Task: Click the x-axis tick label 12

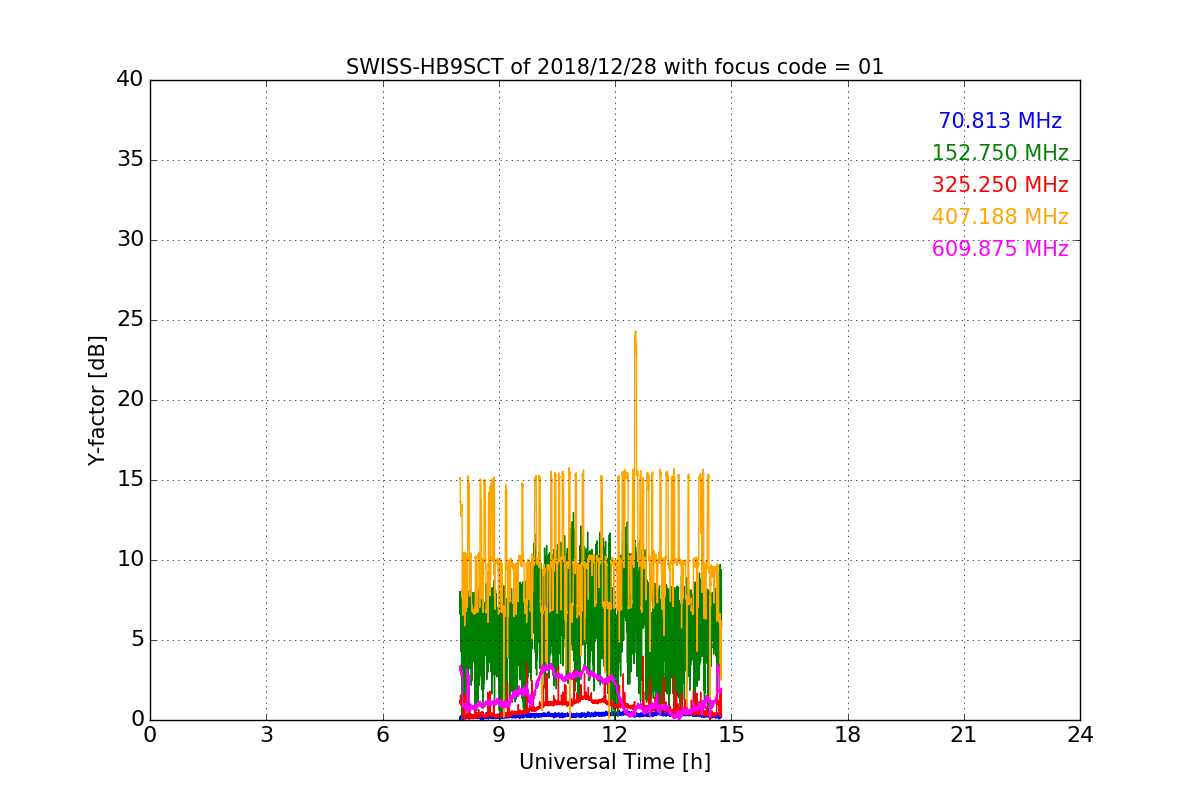Action: click(615, 734)
